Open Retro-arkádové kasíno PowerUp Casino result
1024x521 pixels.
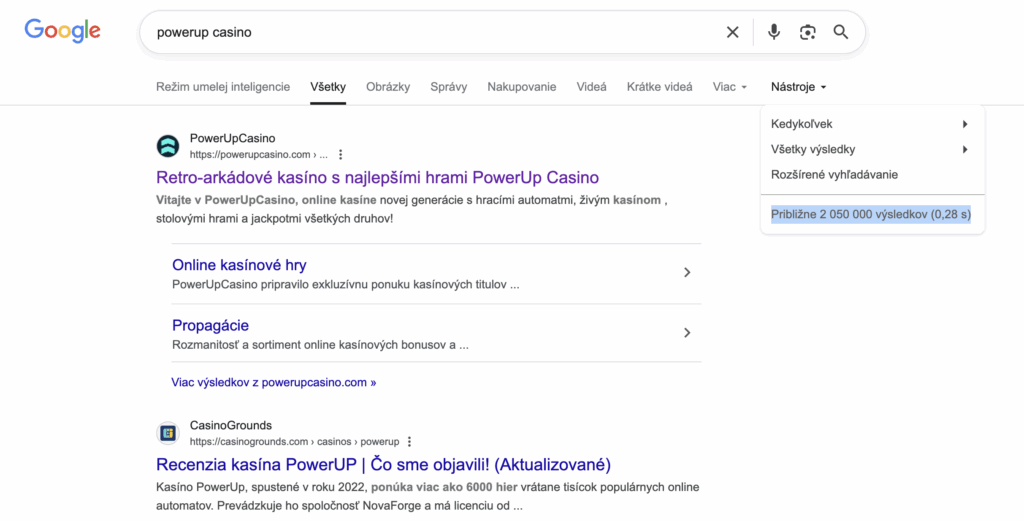(377, 178)
